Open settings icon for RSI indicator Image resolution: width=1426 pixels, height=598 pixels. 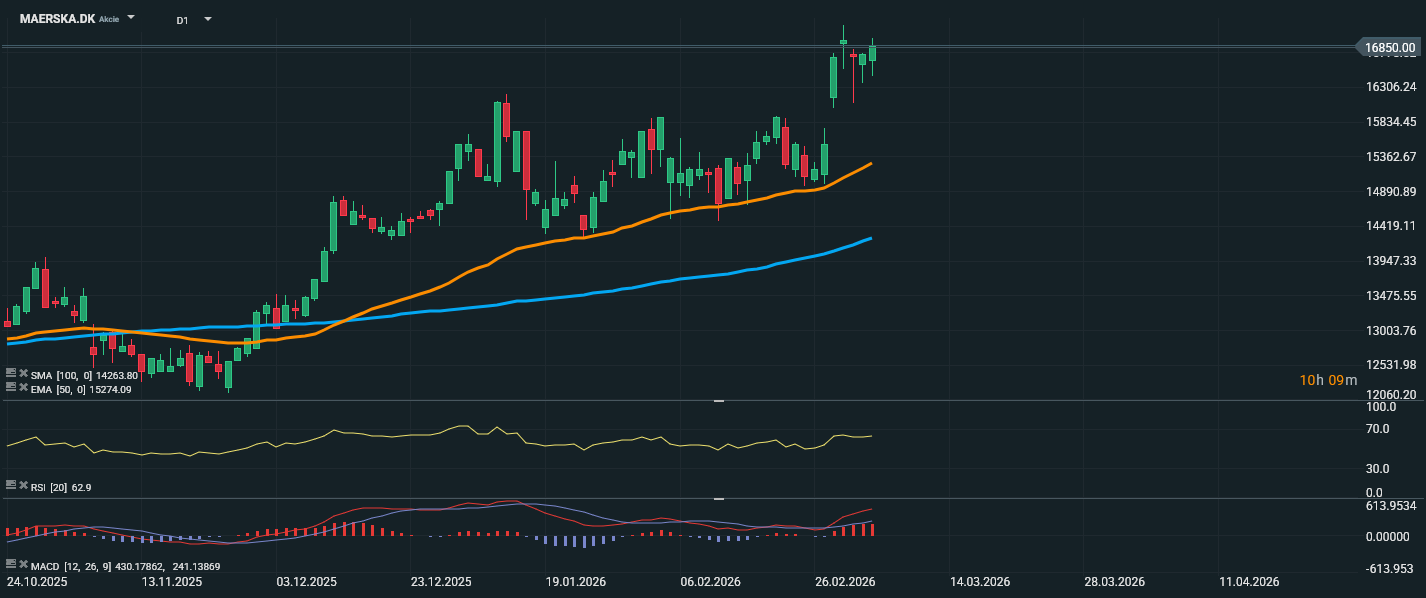click(11, 486)
